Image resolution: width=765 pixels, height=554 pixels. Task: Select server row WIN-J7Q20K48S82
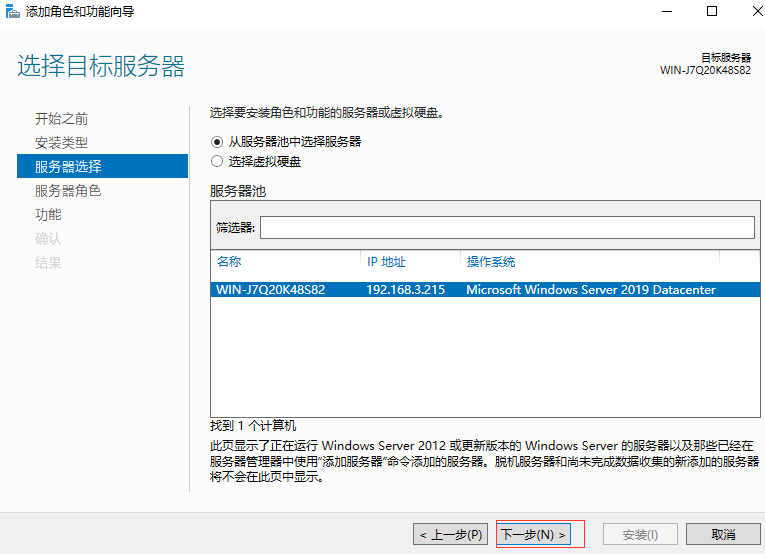pos(485,290)
